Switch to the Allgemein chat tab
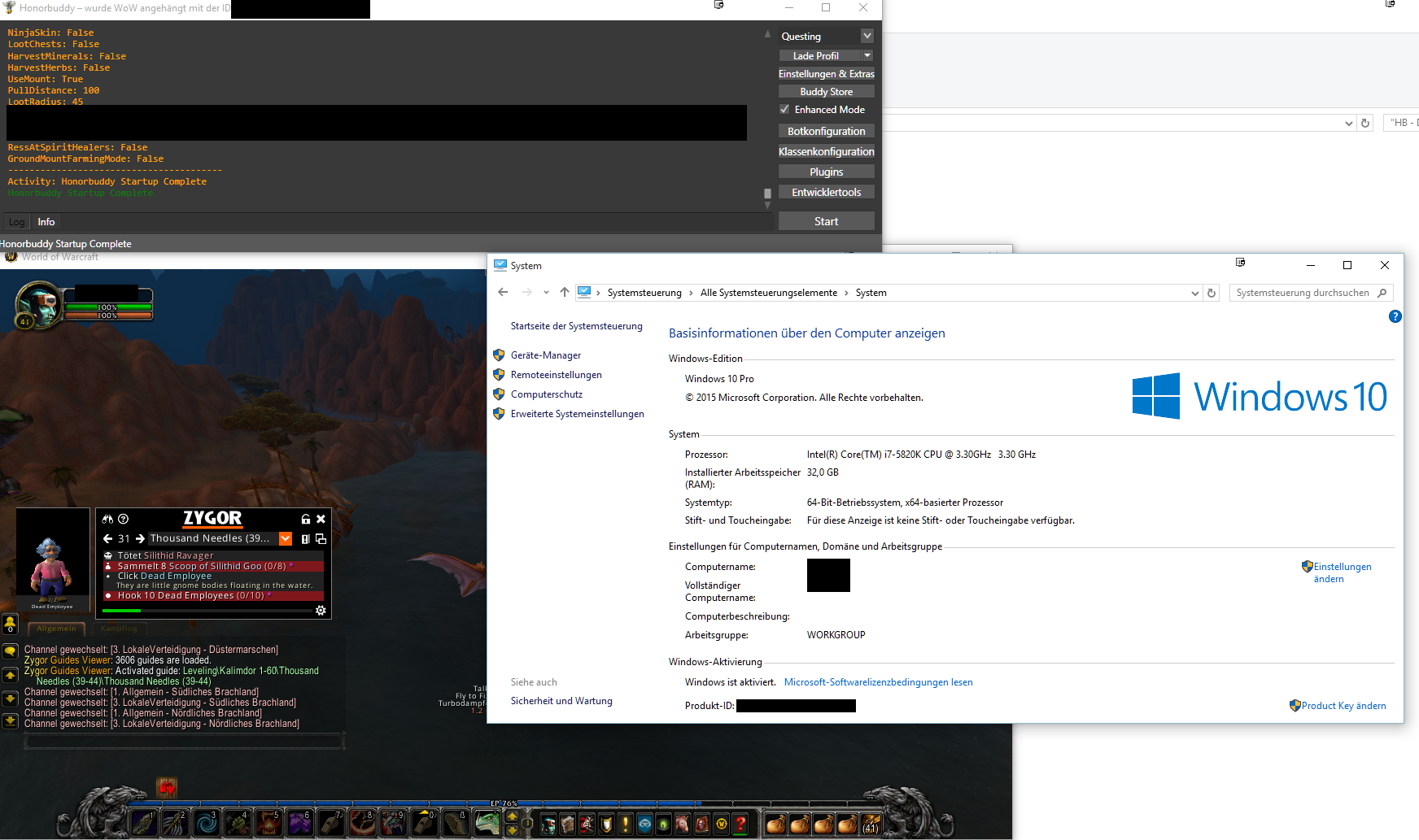 click(56, 629)
